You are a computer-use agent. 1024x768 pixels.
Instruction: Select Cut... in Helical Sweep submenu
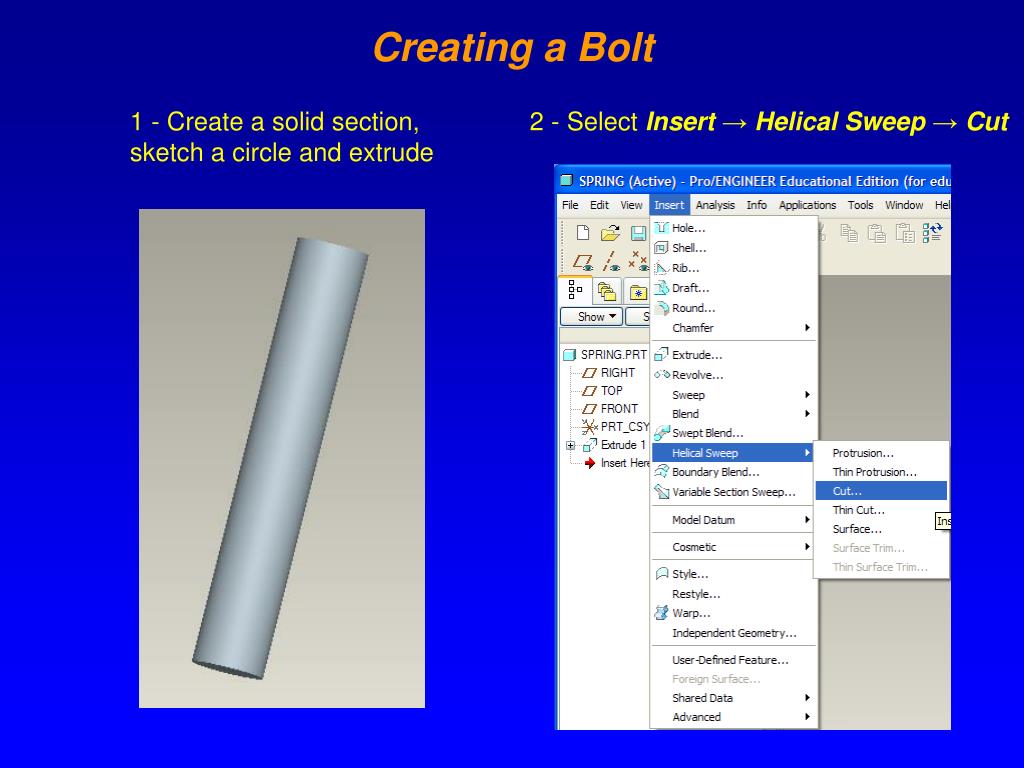tap(881, 490)
